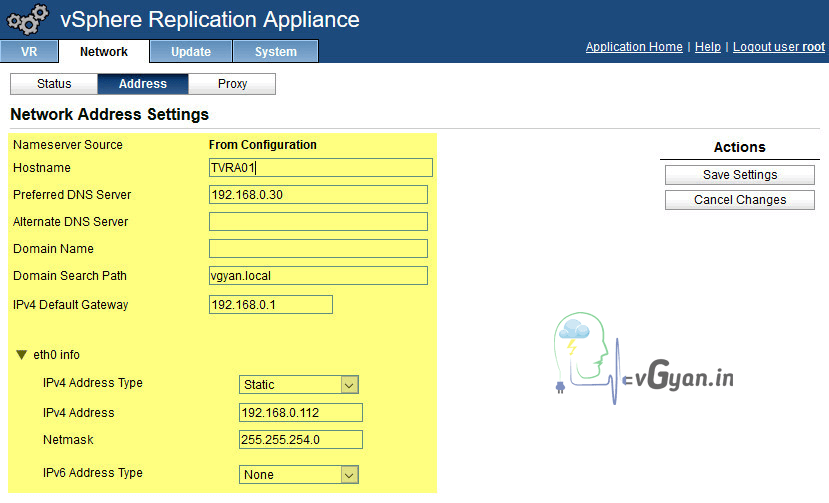Click the IPv4 Address field
Viewport: 829px width, 503px height.
pyautogui.click(x=301, y=413)
